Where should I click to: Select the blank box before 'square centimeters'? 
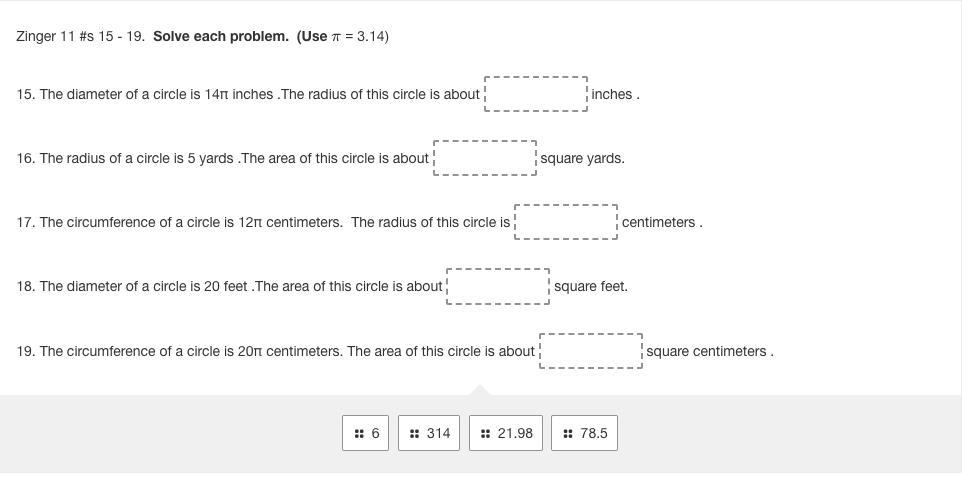point(591,351)
